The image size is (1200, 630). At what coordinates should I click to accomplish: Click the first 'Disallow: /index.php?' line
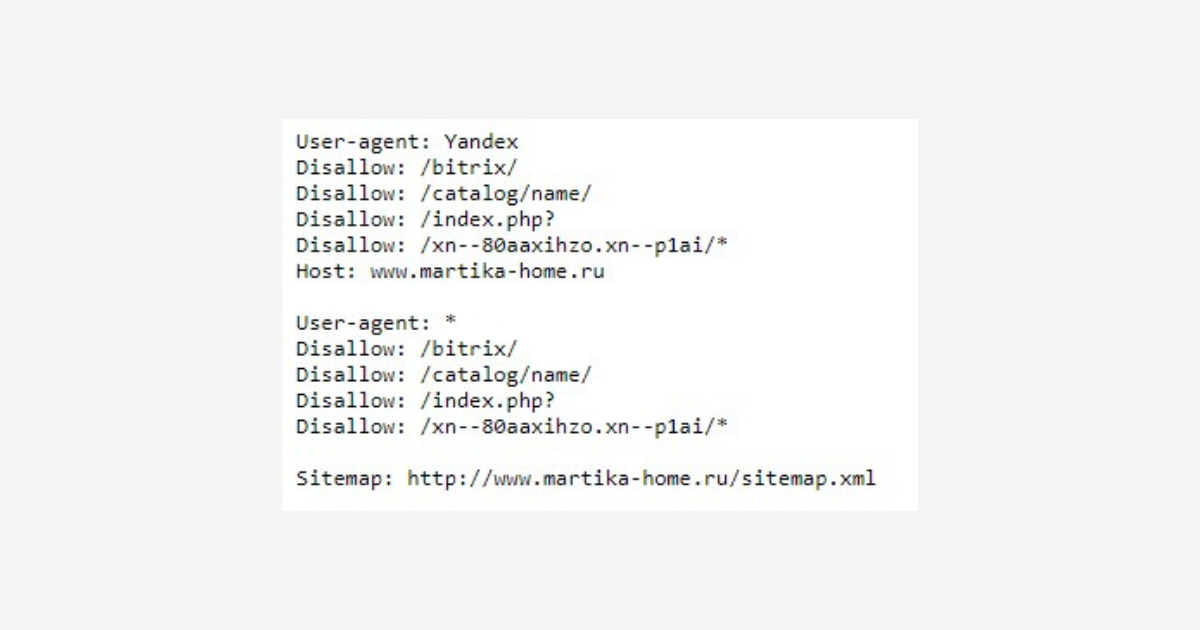426,219
